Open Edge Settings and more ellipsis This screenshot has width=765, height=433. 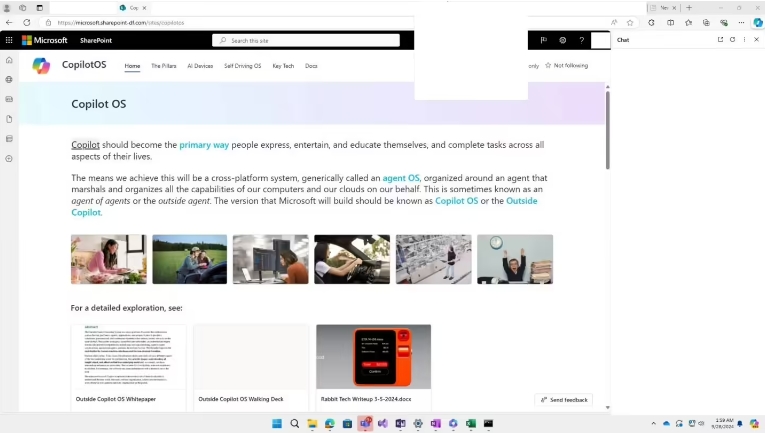(x=741, y=22)
